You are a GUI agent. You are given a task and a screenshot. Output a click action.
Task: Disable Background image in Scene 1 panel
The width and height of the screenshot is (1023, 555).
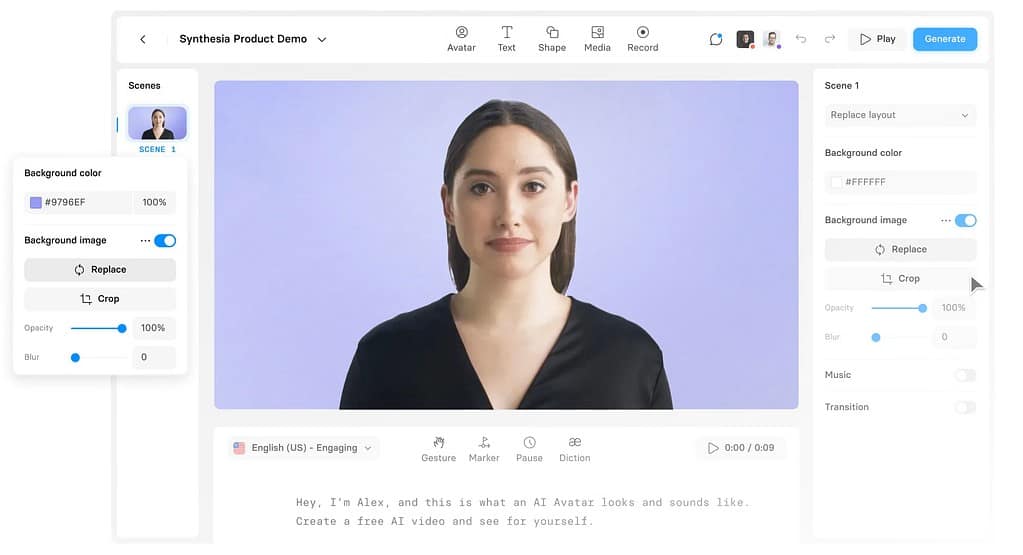pos(965,220)
